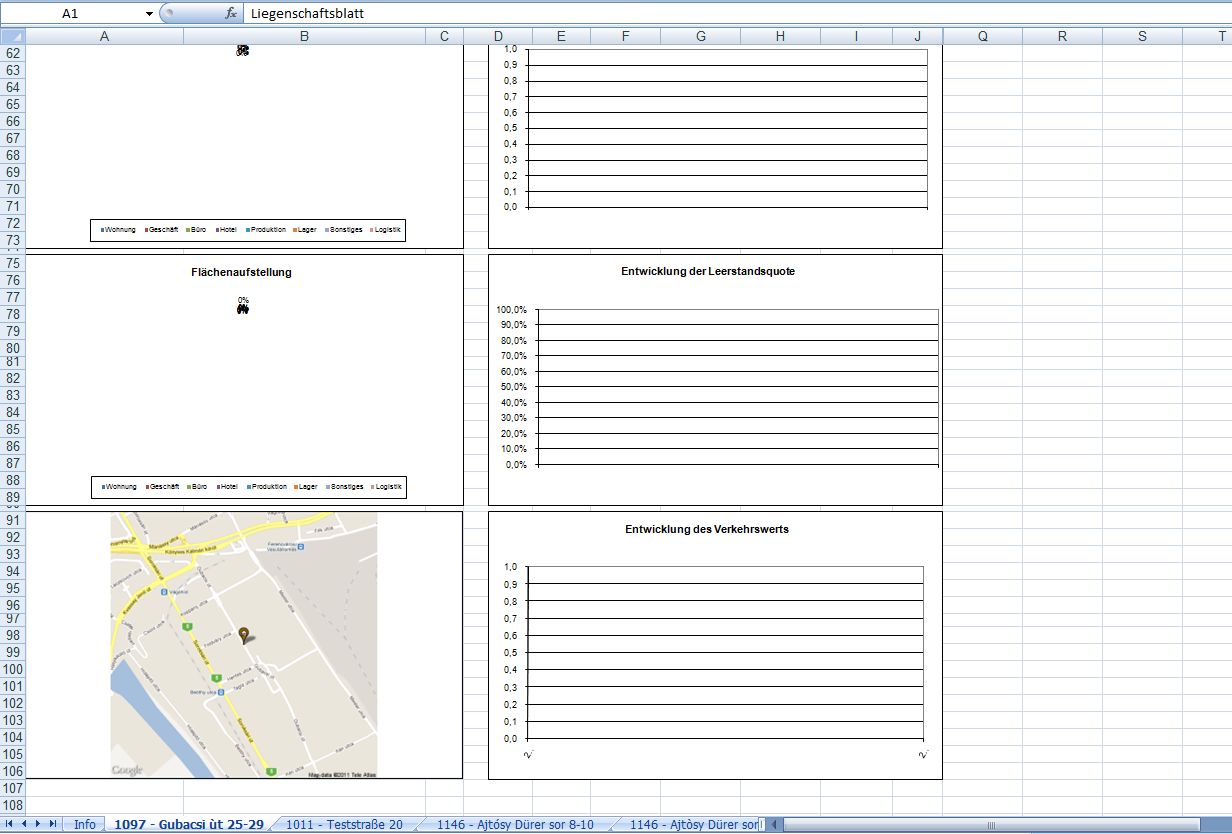Click the Entwicklung des Verkehrswerts chart title
The height and width of the screenshot is (834, 1232).
point(707,529)
